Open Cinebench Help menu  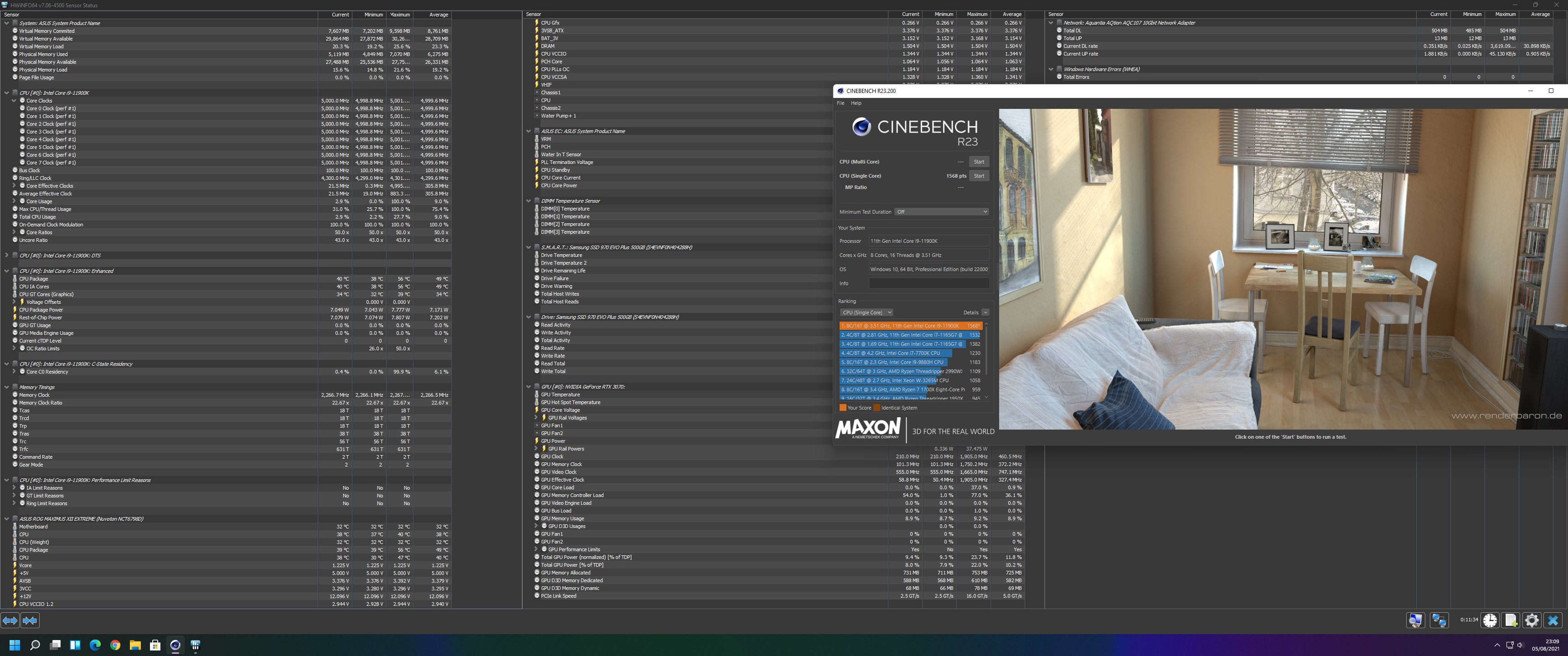point(856,103)
